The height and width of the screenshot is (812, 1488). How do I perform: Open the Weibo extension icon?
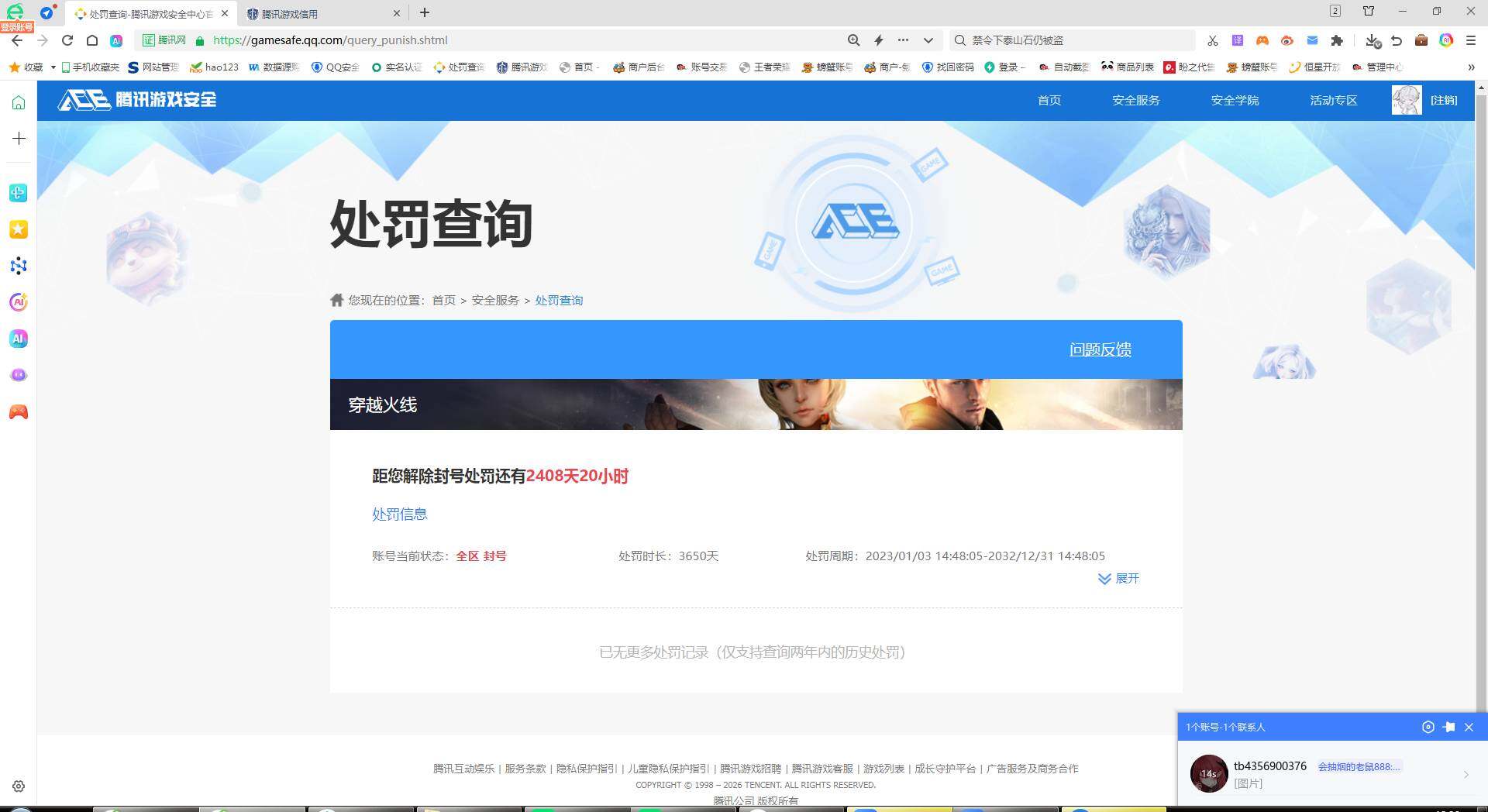coord(1287,40)
